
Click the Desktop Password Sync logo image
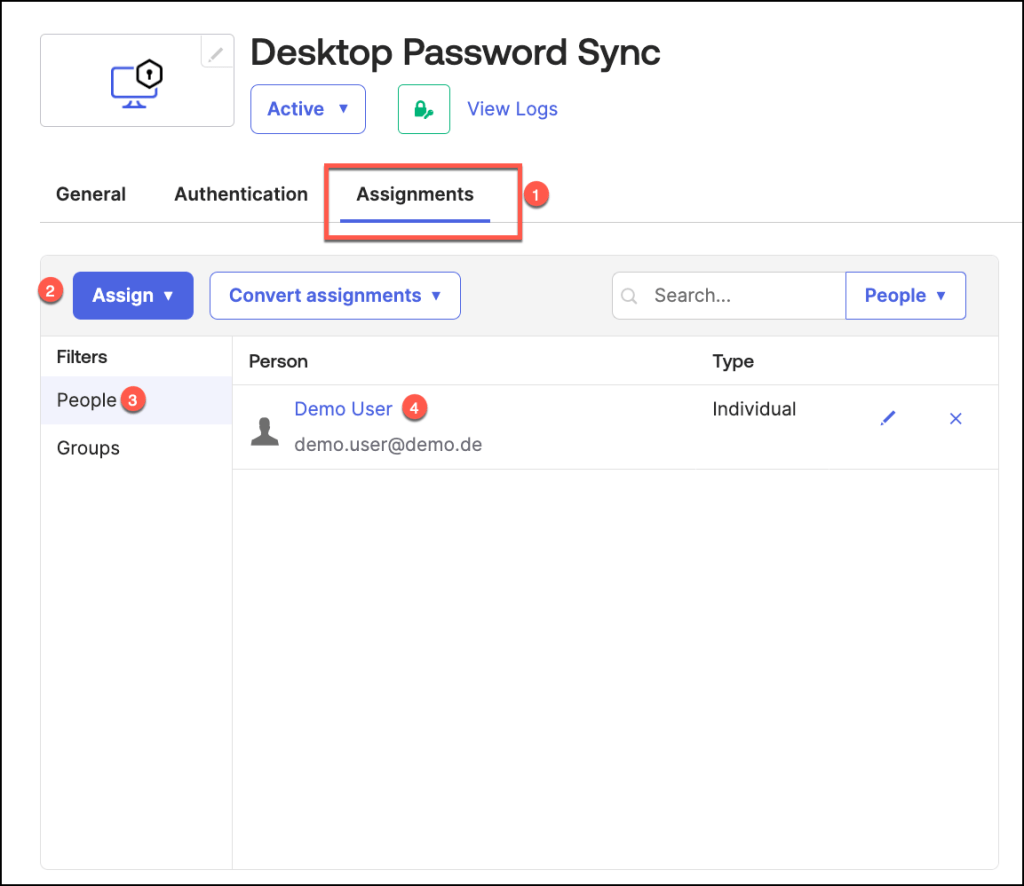(x=137, y=82)
